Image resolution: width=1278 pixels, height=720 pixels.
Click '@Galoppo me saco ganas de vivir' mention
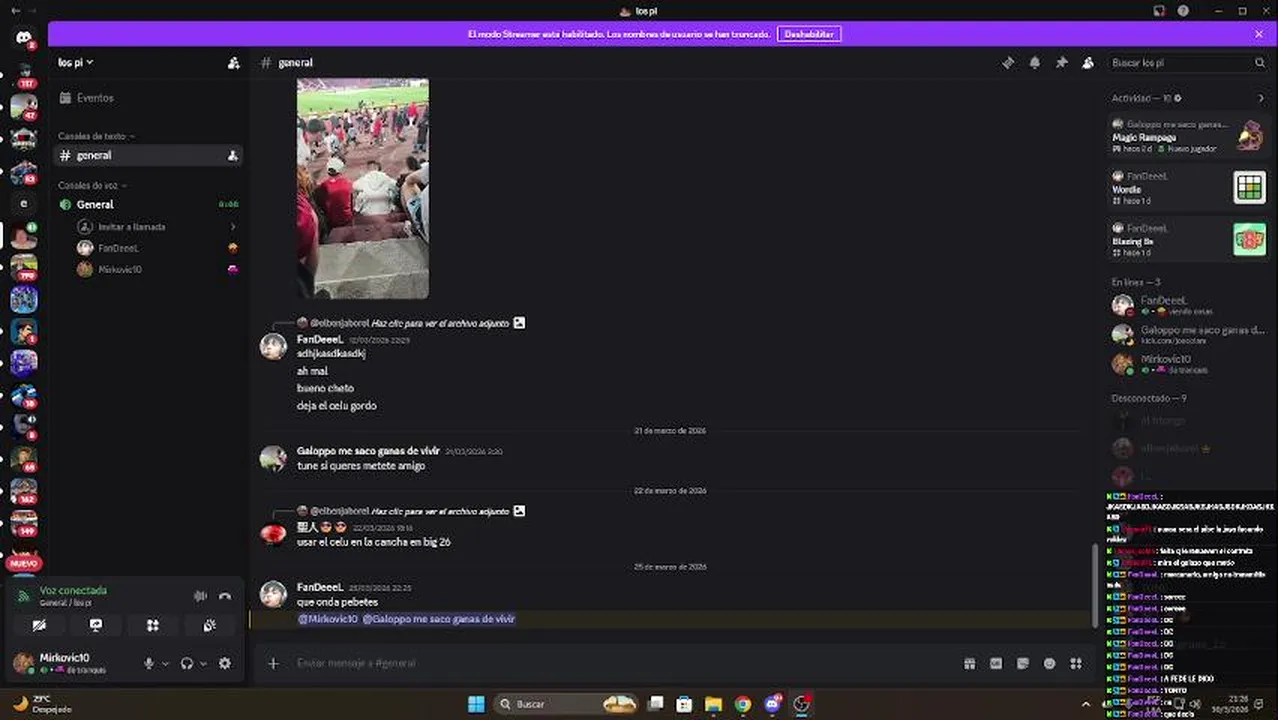point(439,619)
